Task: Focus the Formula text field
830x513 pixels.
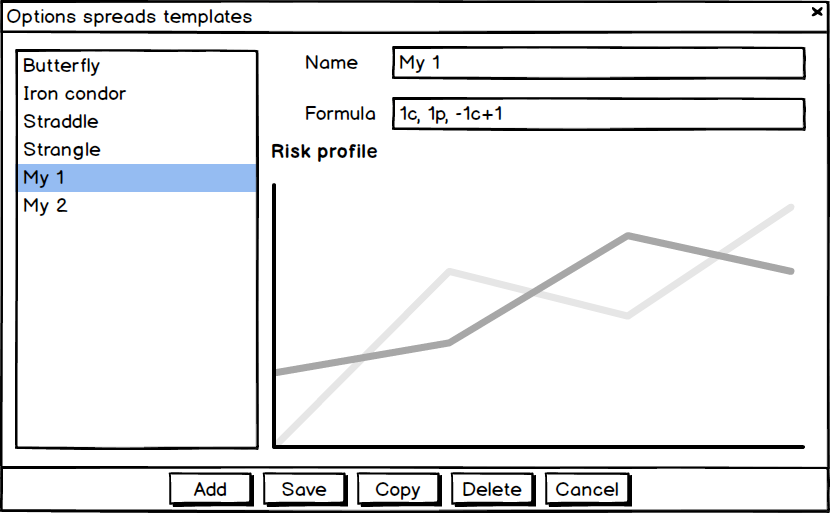Action: 599,114
